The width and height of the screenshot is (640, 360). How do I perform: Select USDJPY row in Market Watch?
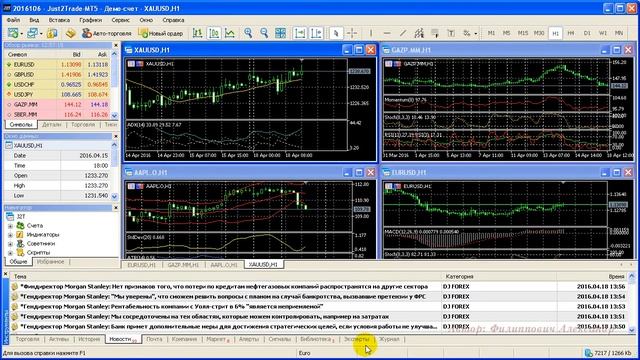pyautogui.click(x=57, y=94)
